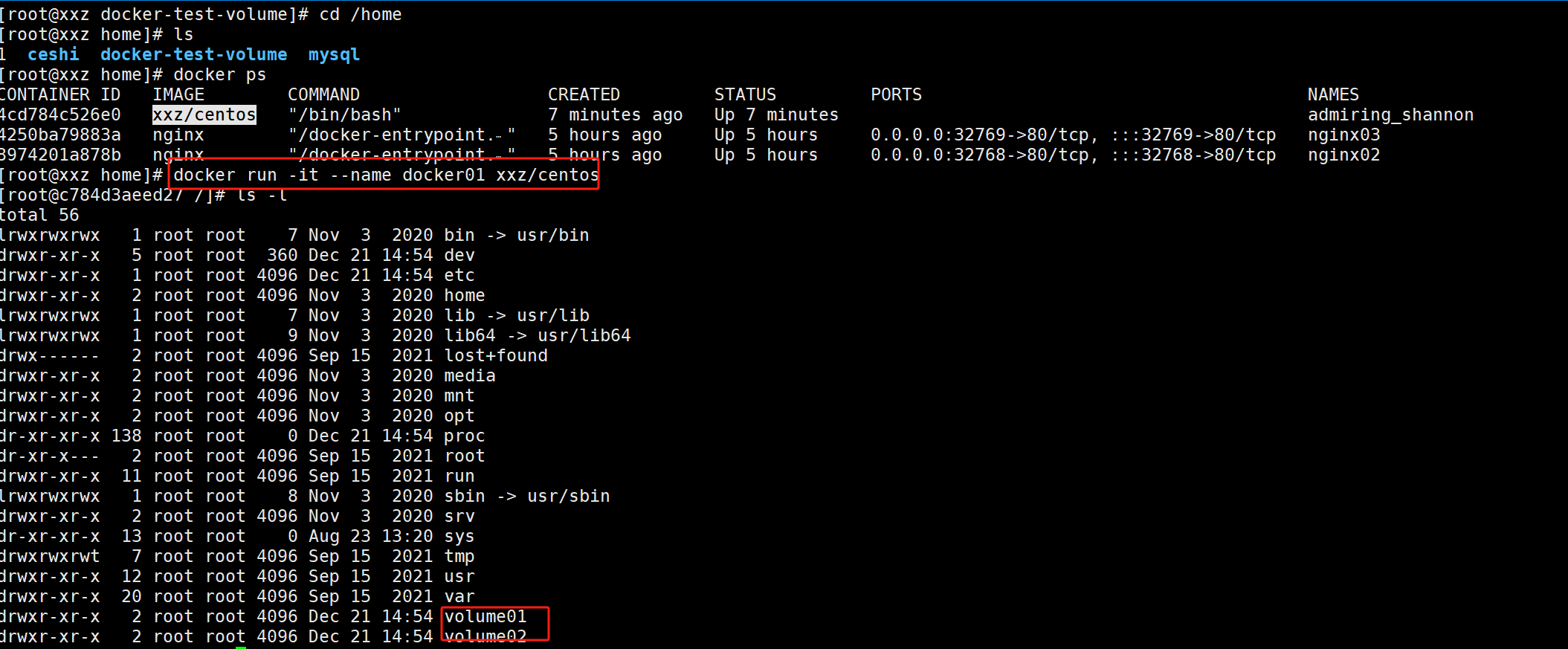Click the volume02 directory entry

point(485,636)
